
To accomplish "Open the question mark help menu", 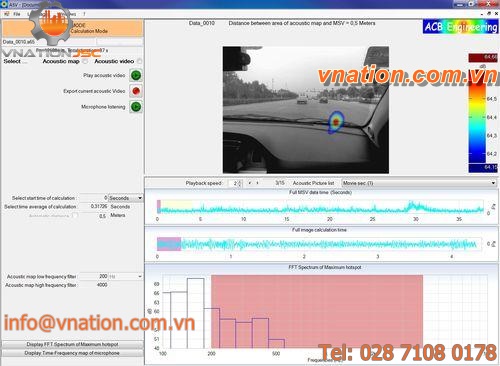I will point(84,14).
